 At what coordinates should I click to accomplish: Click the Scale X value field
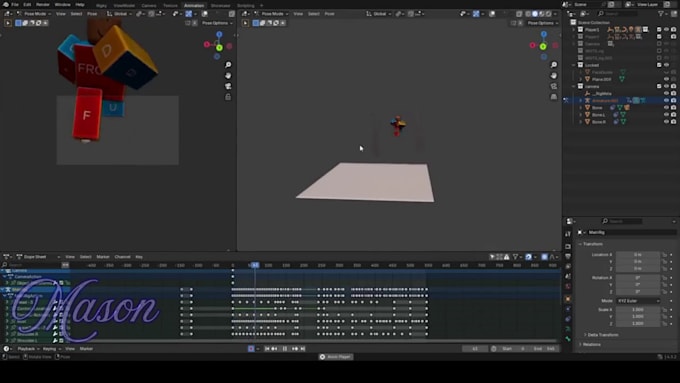[x=638, y=310]
